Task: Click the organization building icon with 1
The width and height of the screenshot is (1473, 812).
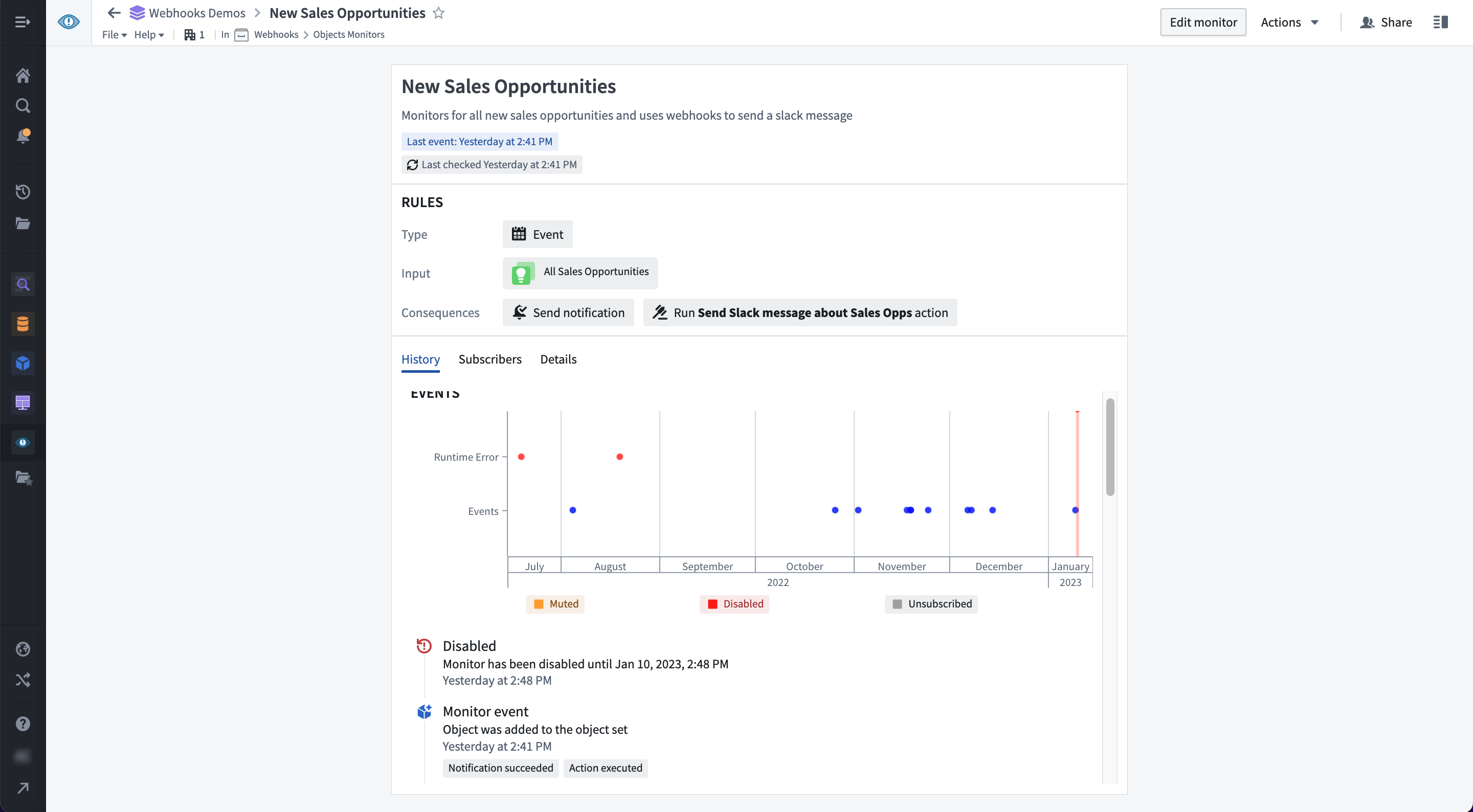Action: (x=194, y=35)
